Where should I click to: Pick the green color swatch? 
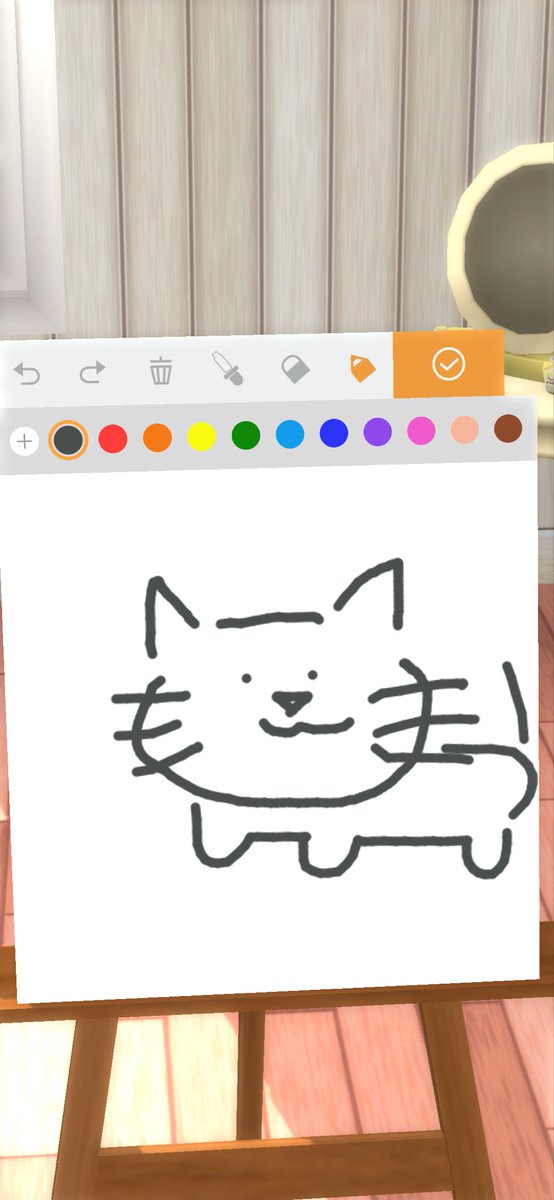[246, 435]
